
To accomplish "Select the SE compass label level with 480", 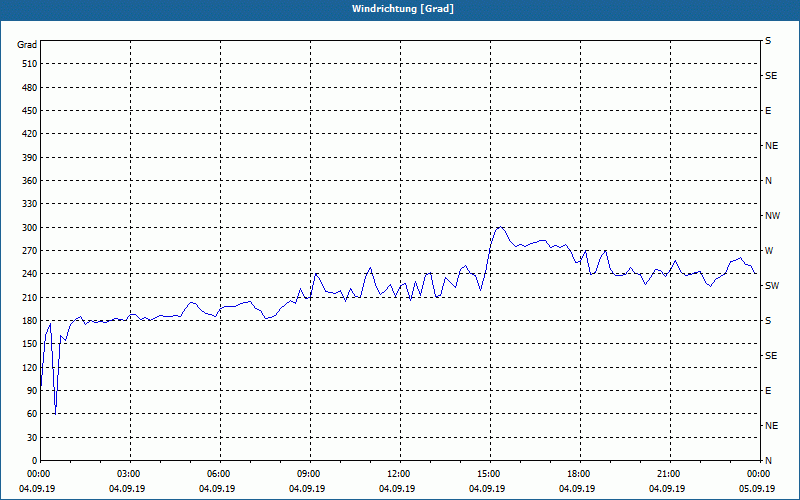I will click(771, 76).
